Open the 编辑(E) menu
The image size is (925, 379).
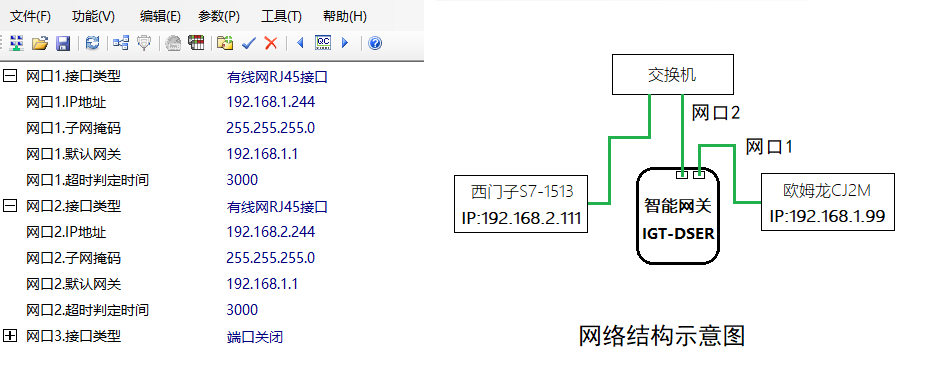pos(160,17)
